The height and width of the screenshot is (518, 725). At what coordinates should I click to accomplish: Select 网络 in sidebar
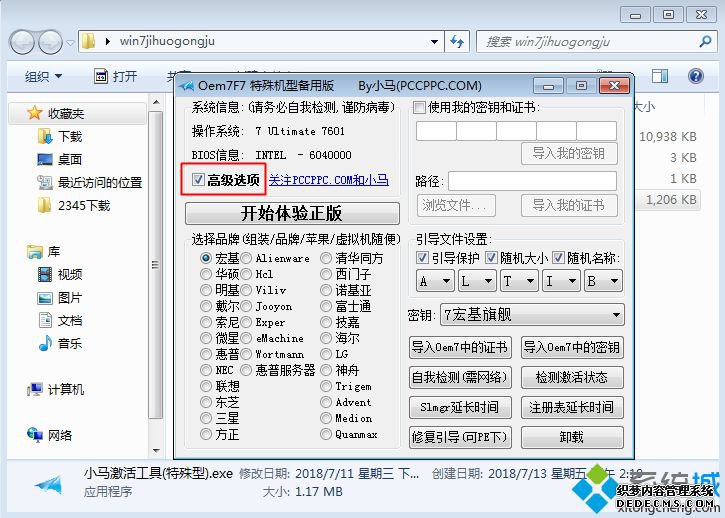(49, 435)
